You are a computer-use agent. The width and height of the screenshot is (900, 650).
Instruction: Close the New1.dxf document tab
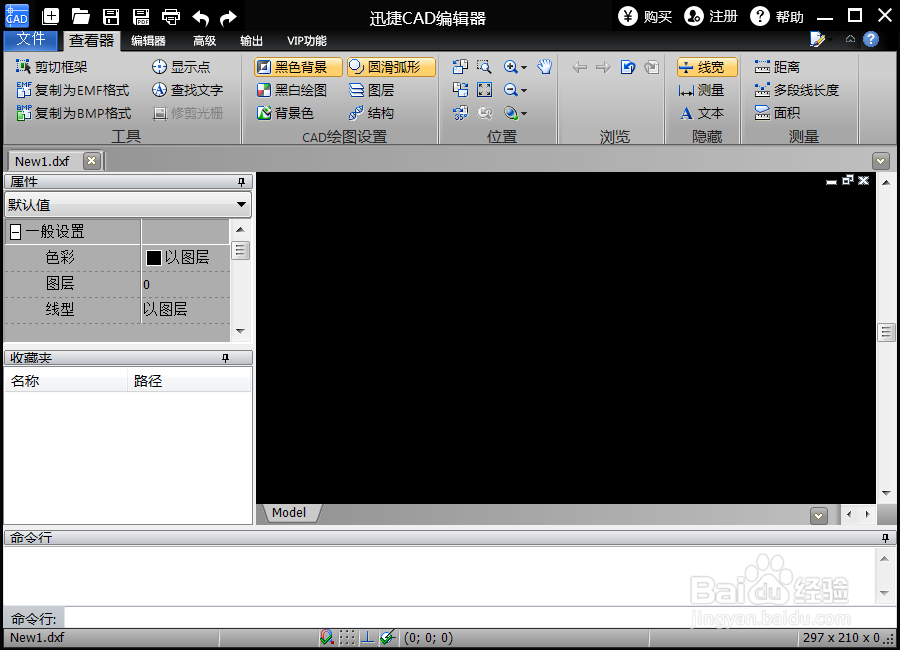[91, 161]
